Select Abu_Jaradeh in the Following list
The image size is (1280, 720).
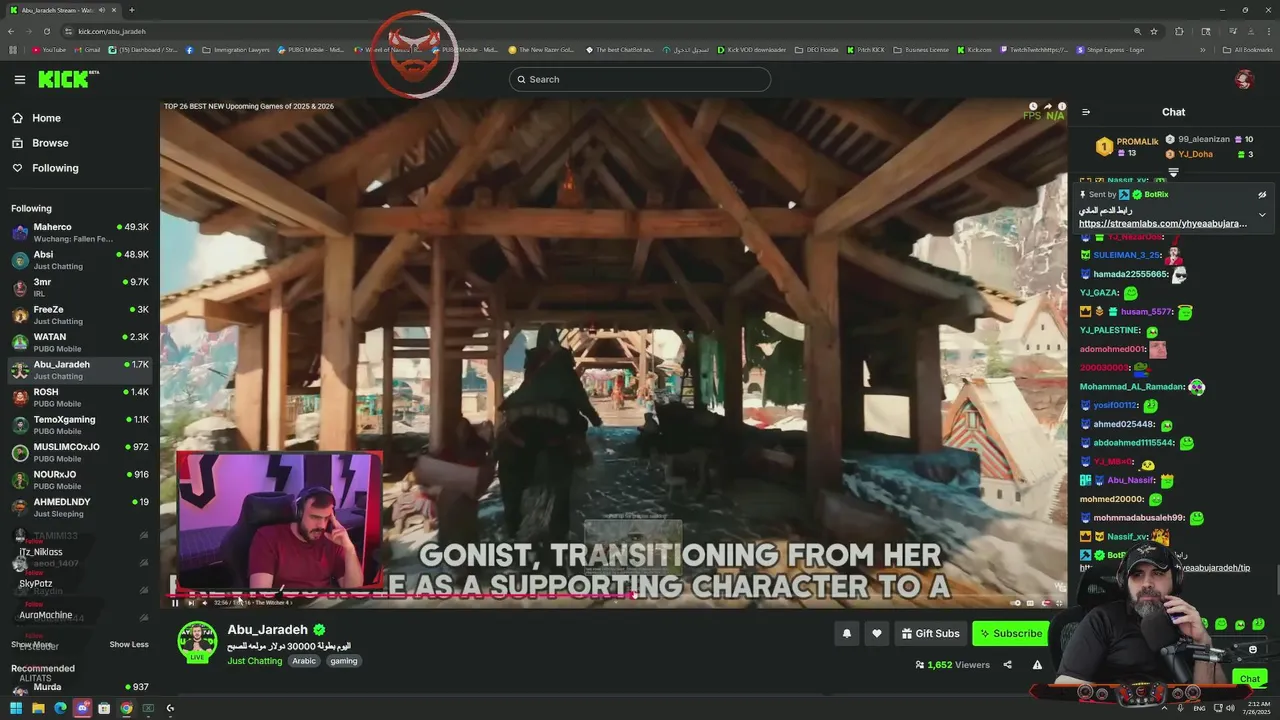[79, 370]
